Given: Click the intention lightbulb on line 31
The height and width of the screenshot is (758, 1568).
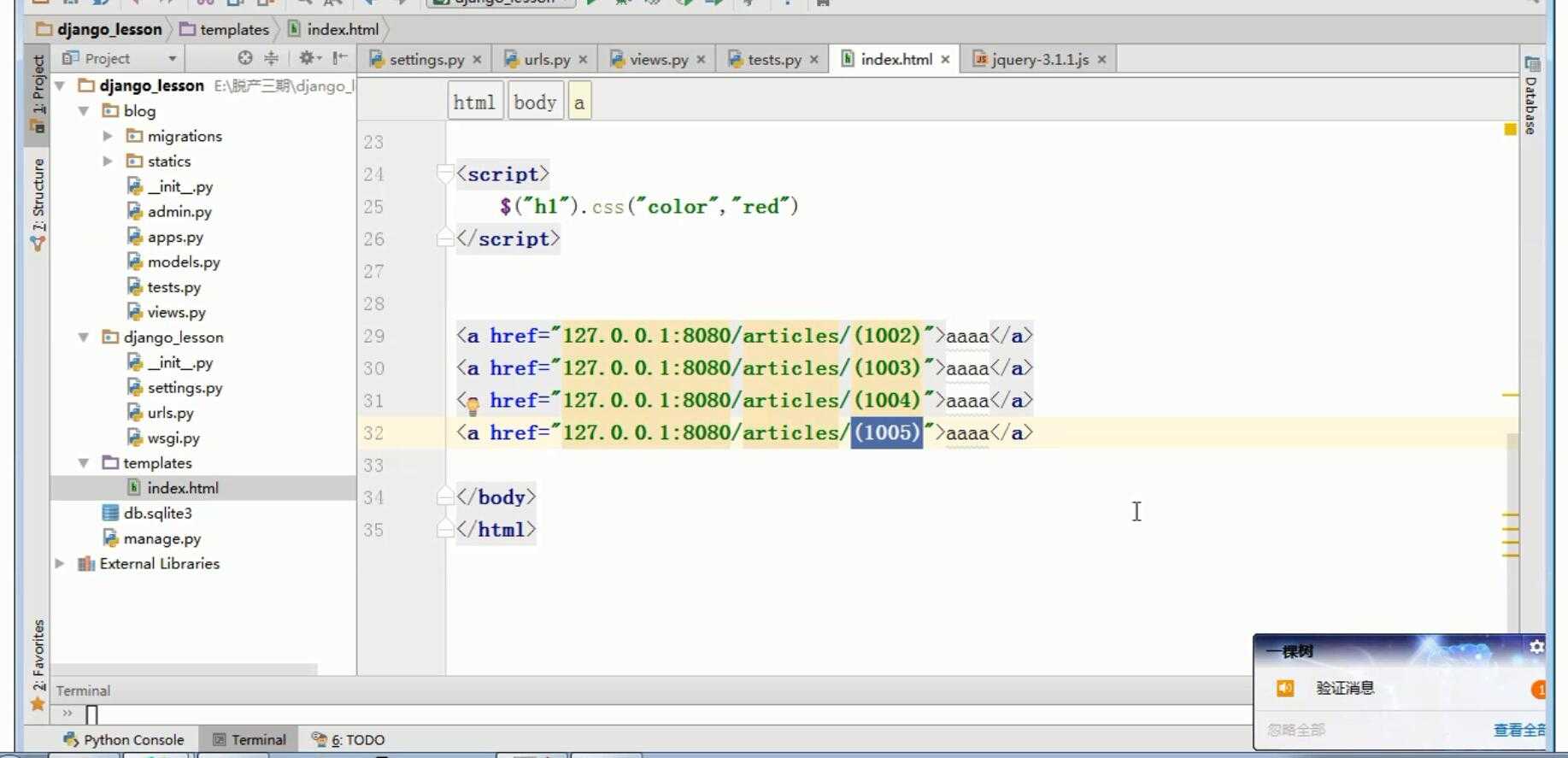Looking at the screenshot, I should 472,404.
